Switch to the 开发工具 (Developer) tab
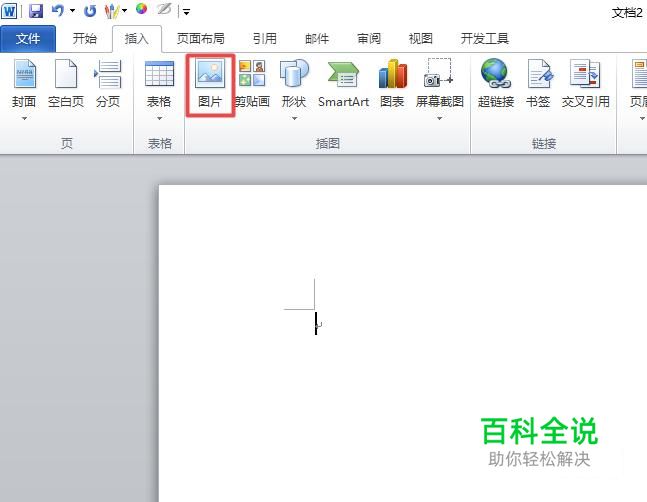 coord(484,39)
